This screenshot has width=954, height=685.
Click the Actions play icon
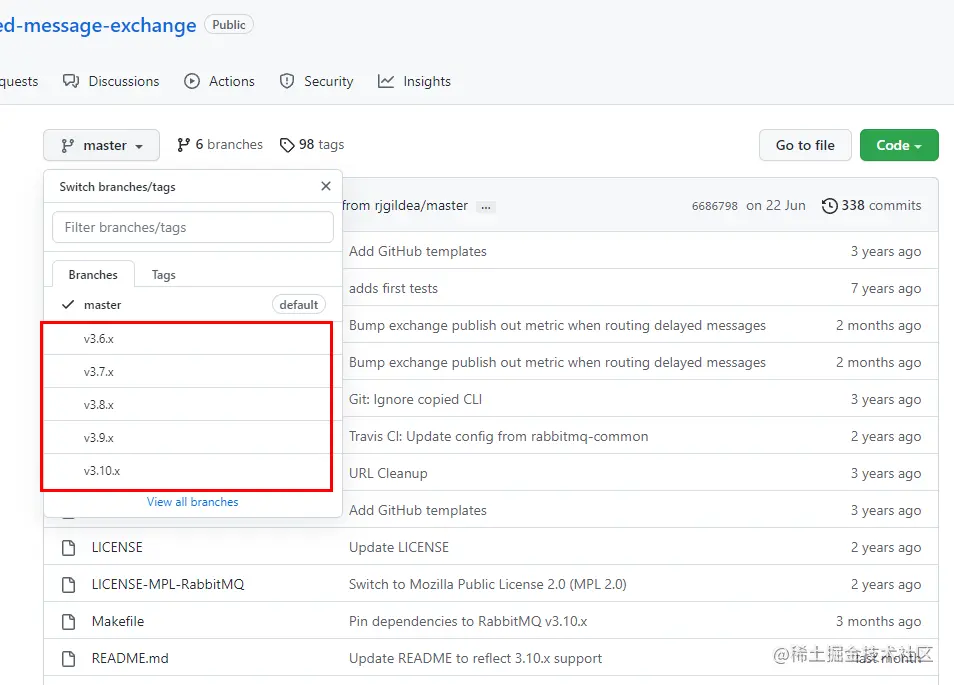click(192, 81)
